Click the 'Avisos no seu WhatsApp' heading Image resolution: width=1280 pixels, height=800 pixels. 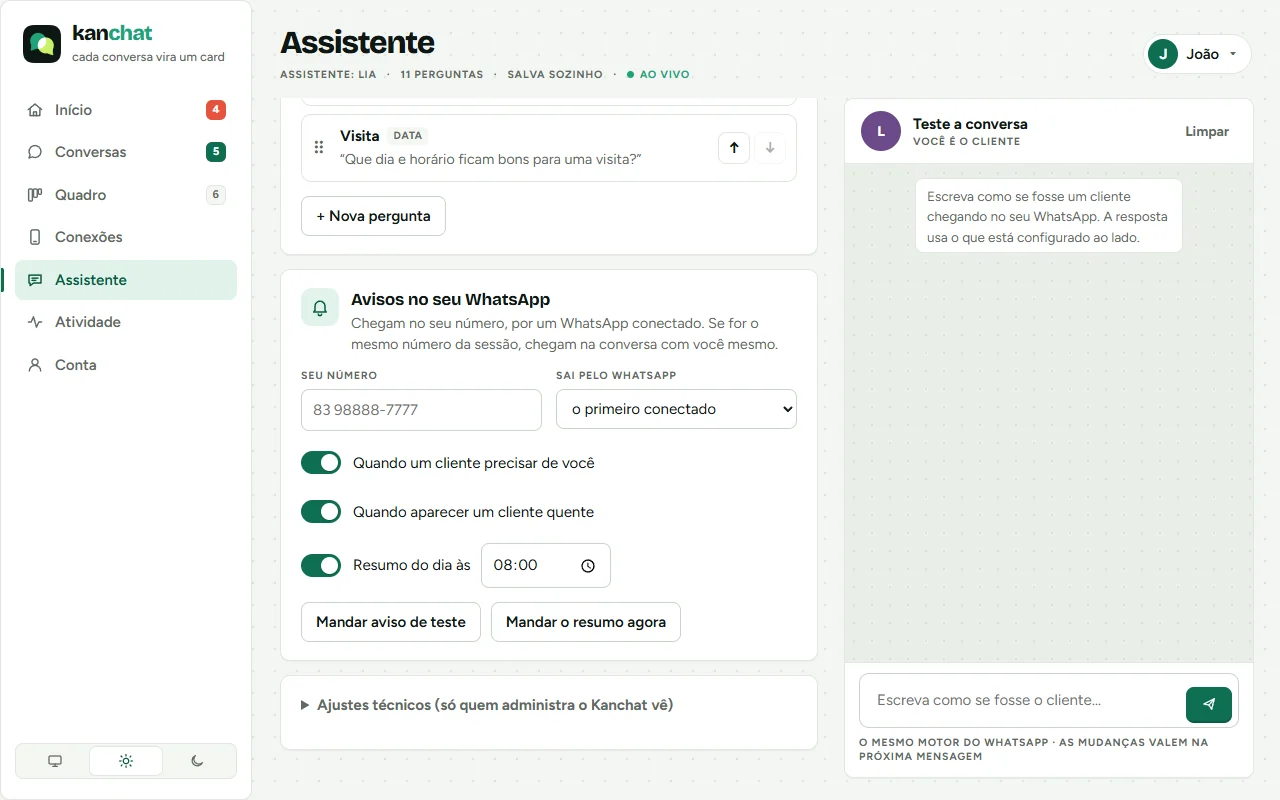click(x=450, y=299)
